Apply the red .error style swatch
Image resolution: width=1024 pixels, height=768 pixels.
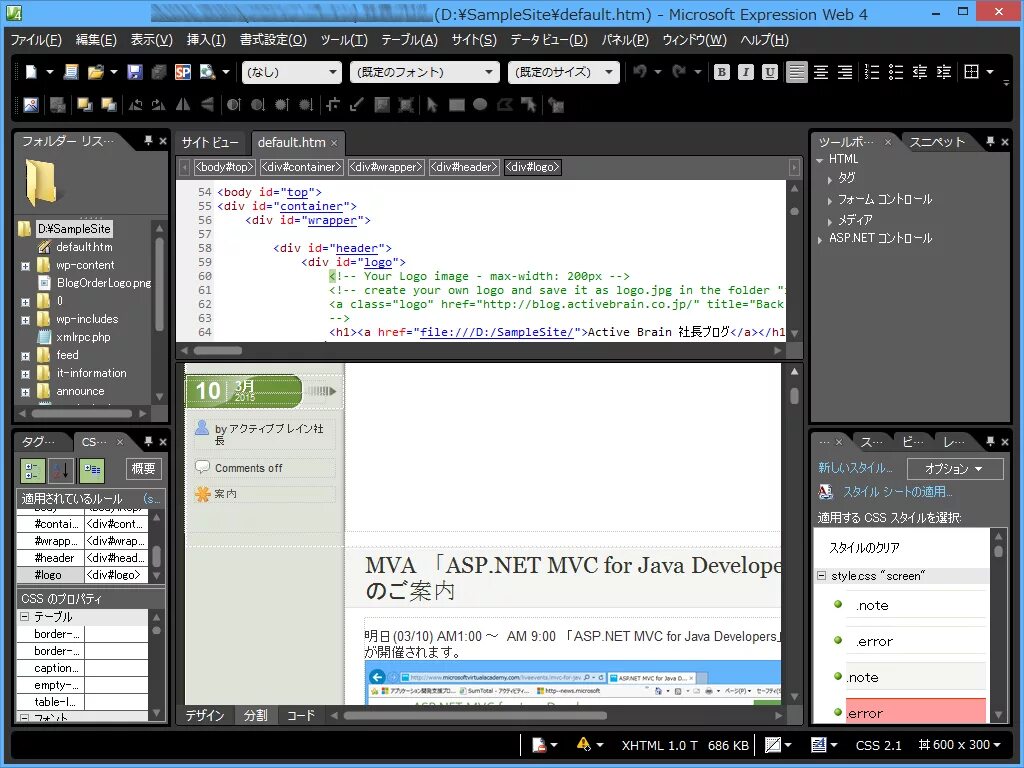click(915, 711)
